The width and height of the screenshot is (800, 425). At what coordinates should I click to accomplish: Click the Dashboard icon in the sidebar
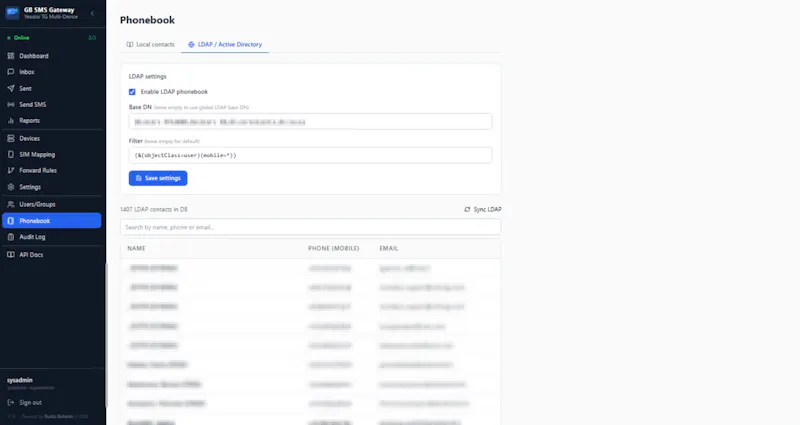pos(11,56)
